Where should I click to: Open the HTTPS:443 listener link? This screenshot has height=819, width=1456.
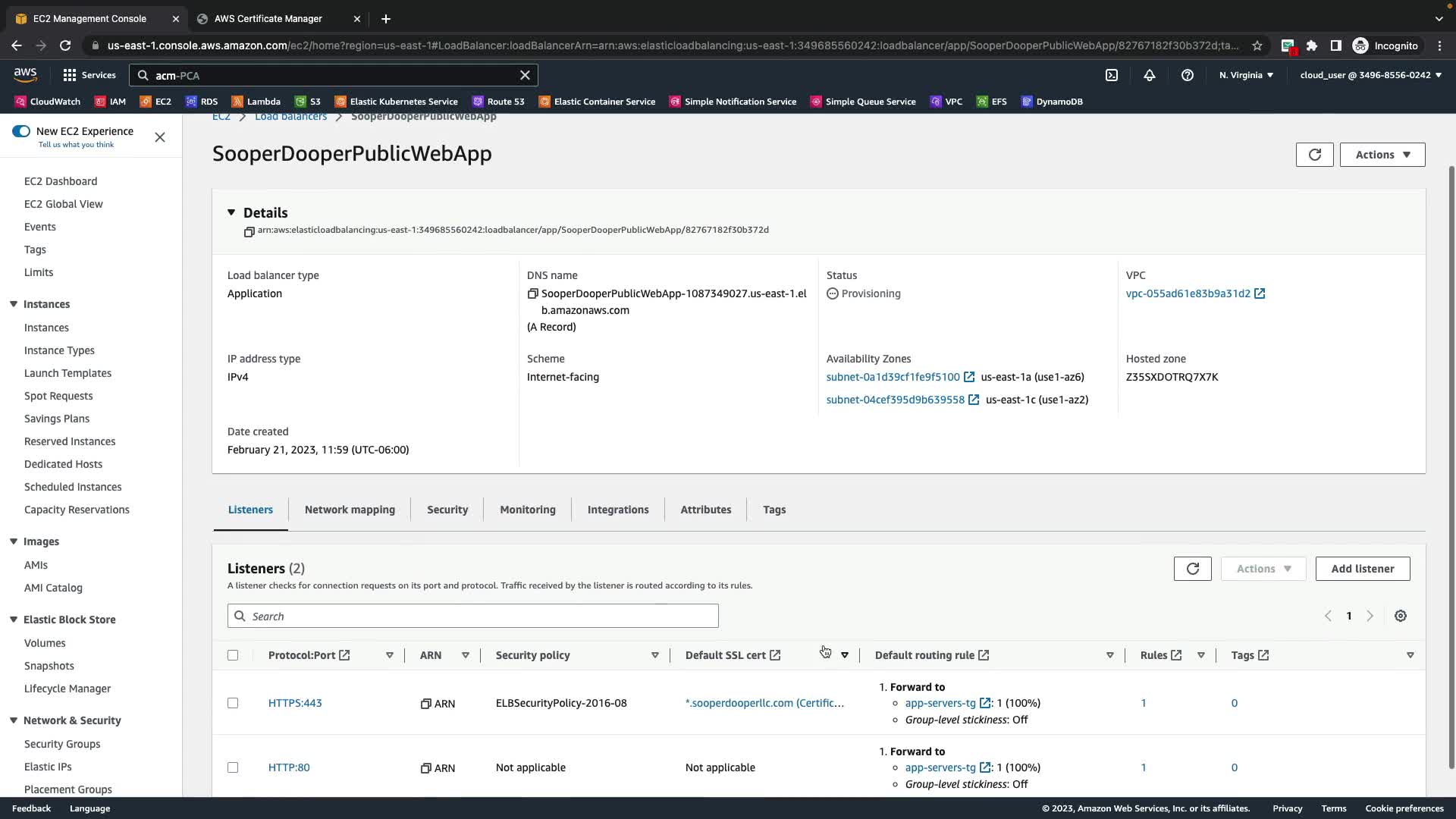point(295,703)
